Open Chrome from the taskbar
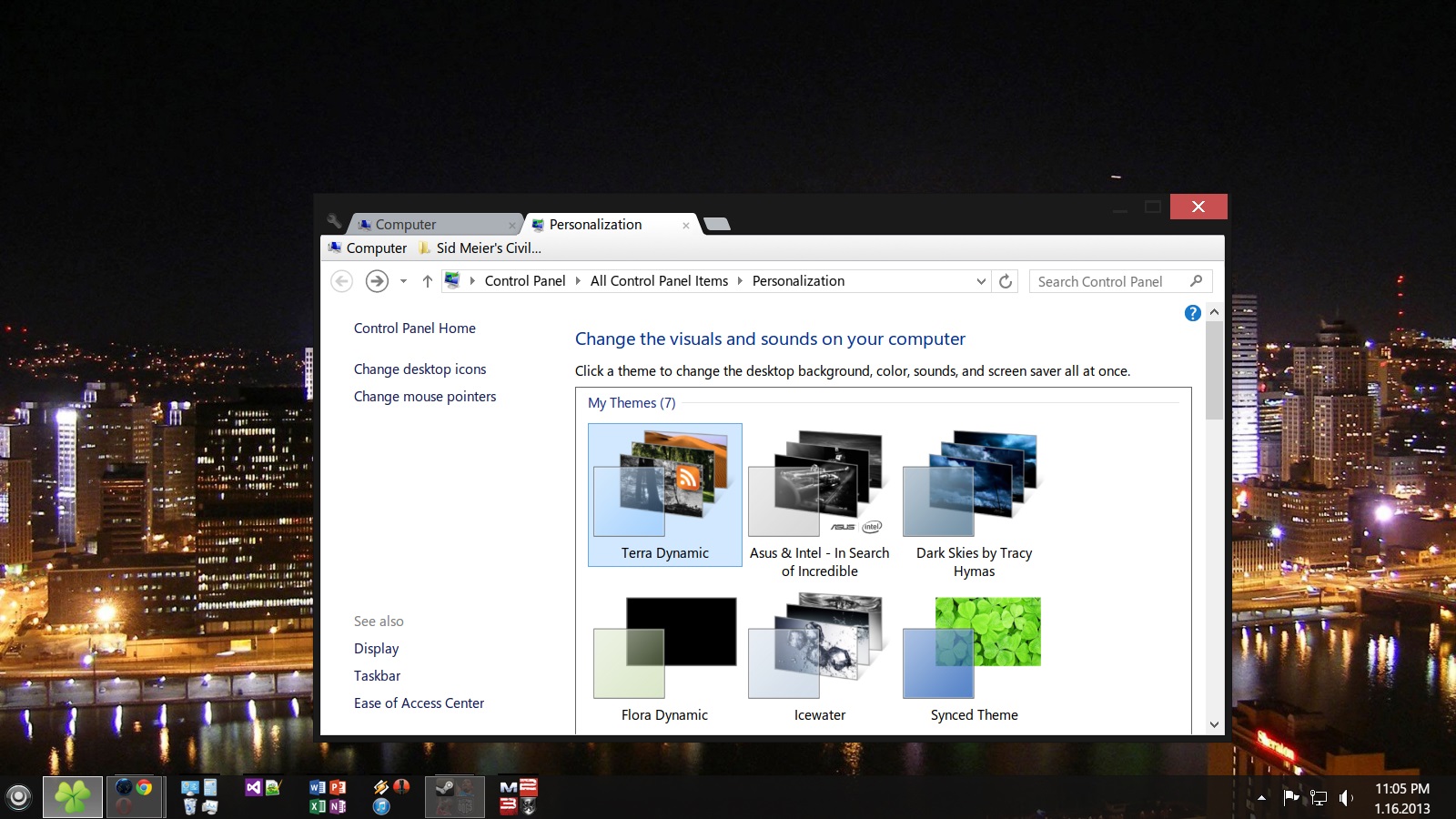Image resolution: width=1456 pixels, height=819 pixels. tap(145, 787)
